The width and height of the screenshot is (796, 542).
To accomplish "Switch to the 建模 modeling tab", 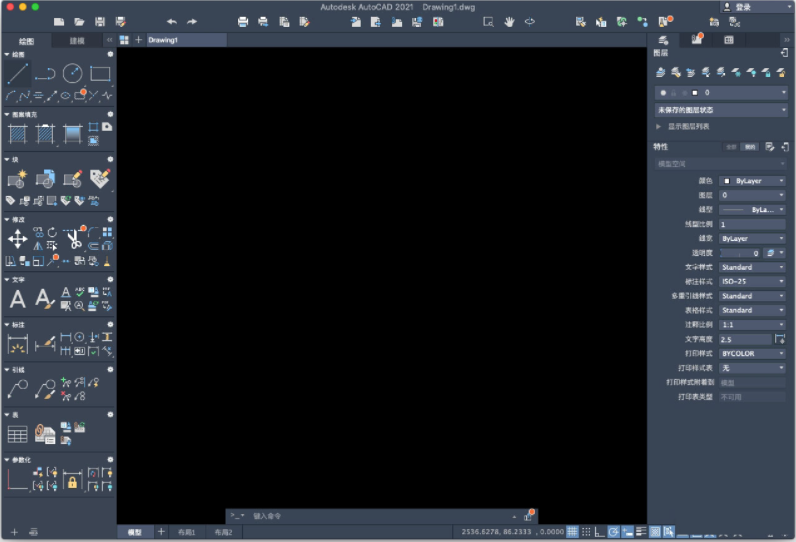I will (x=77, y=41).
